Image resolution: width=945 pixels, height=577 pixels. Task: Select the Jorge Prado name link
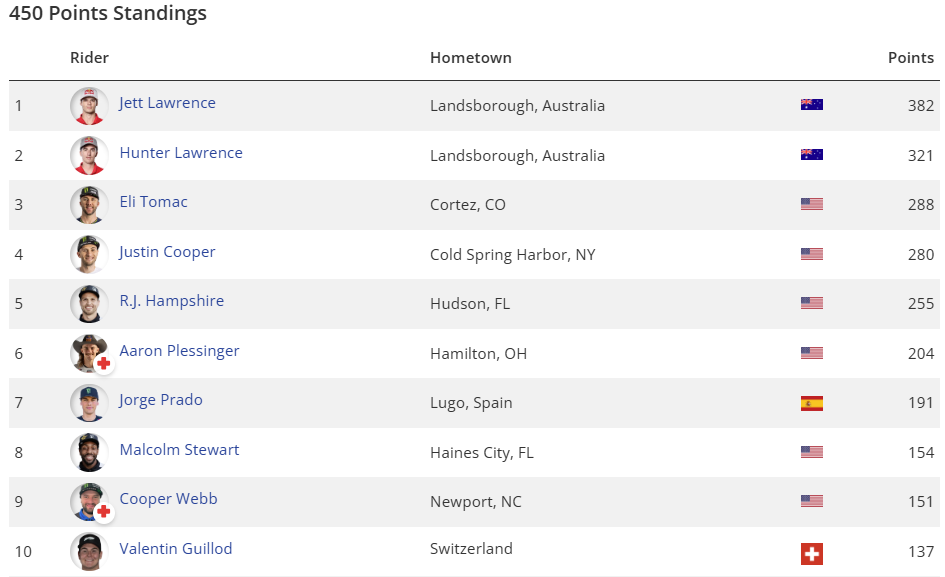pos(161,400)
